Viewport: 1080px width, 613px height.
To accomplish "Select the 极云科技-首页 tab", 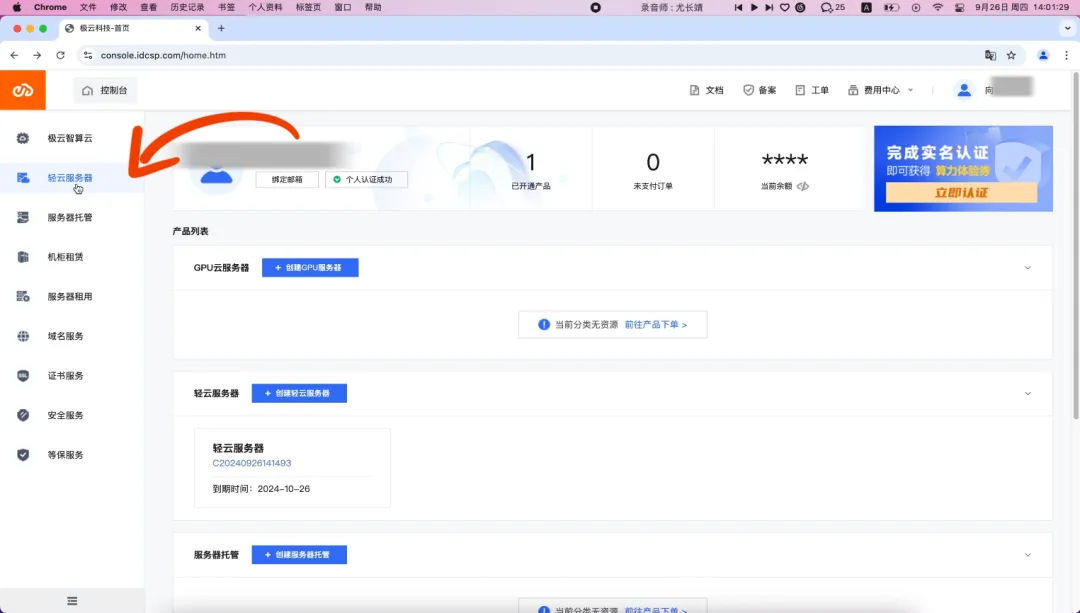I will (x=133, y=28).
